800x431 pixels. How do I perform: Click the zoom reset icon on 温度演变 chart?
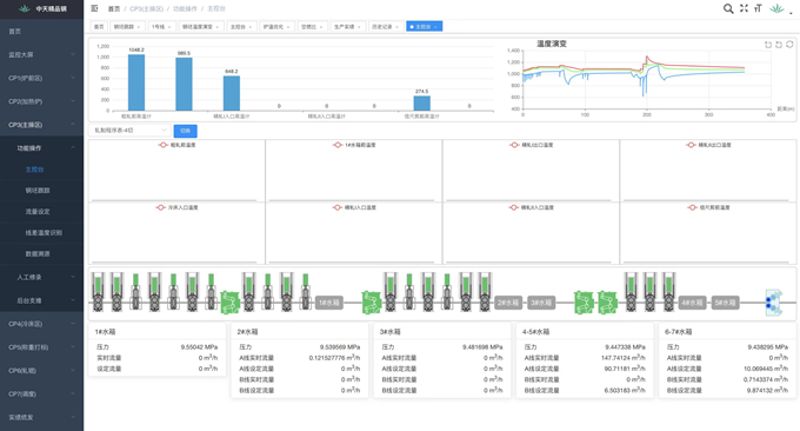click(x=779, y=44)
